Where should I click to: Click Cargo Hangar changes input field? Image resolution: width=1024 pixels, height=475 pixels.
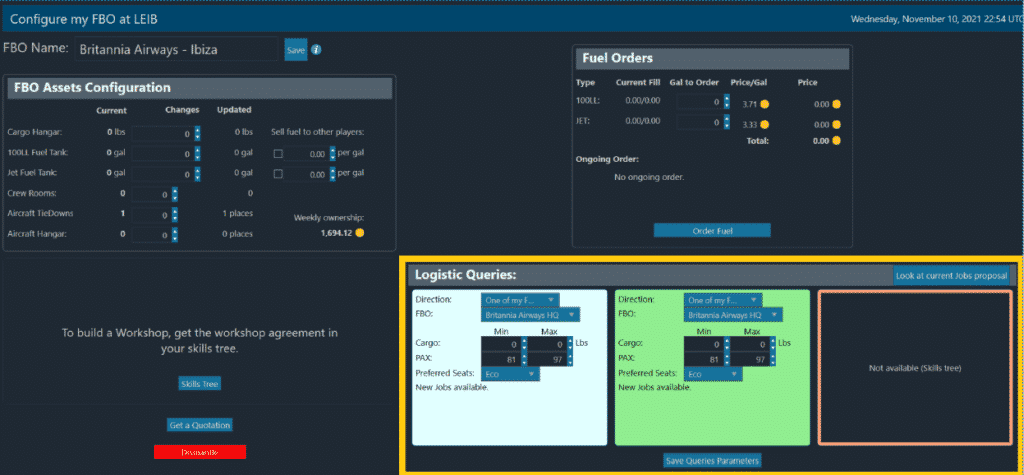pyautogui.click(x=163, y=133)
